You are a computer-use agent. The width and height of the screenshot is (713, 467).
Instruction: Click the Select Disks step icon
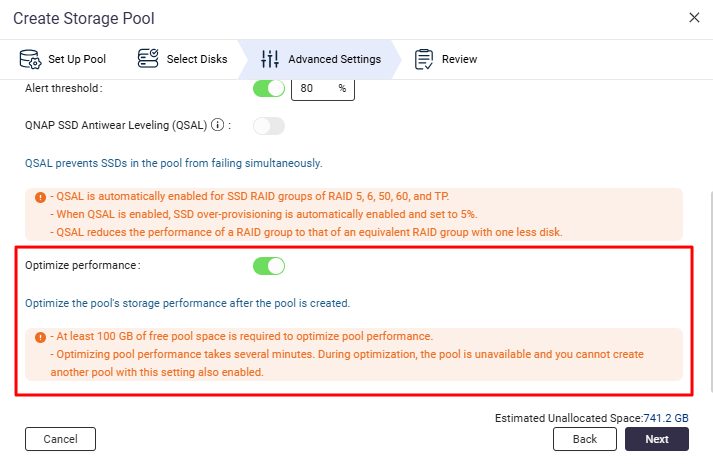[x=149, y=59]
